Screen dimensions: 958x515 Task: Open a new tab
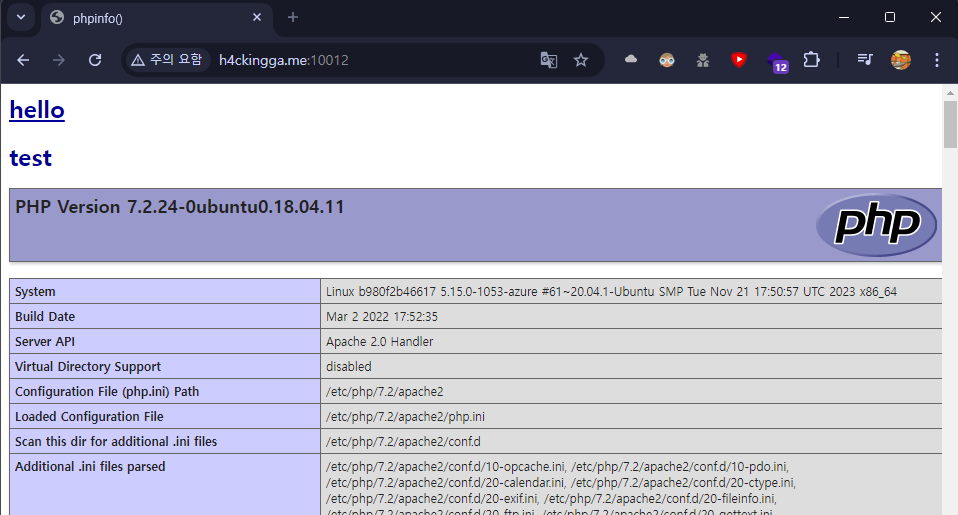293,17
